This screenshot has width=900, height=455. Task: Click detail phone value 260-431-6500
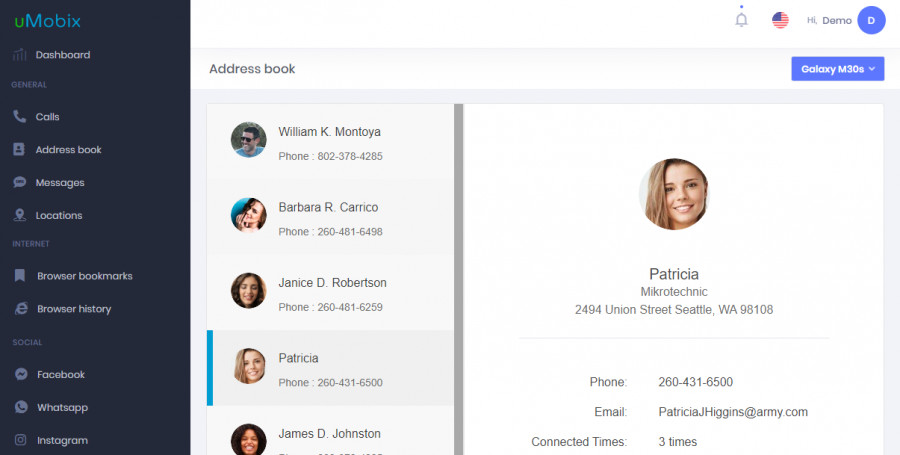coord(696,382)
